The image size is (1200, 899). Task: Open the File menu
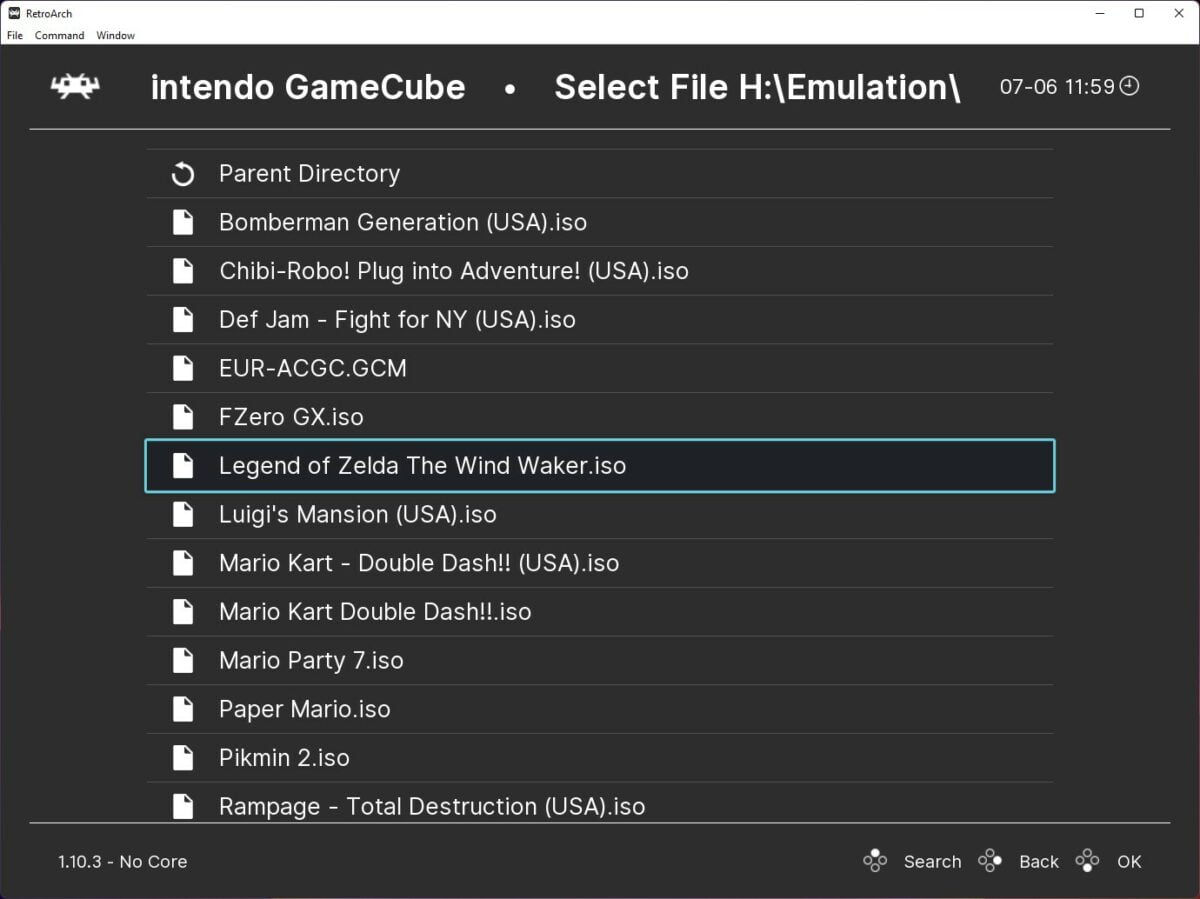(x=15, y=35)
